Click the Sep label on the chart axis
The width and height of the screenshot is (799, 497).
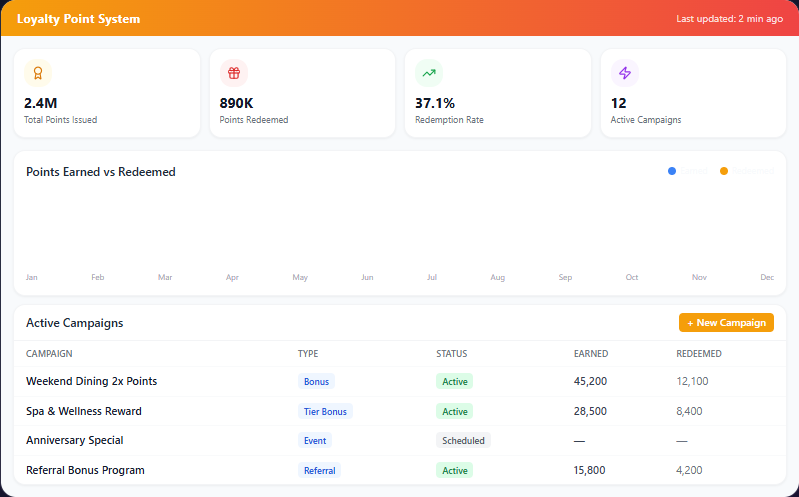click(565, 277)
